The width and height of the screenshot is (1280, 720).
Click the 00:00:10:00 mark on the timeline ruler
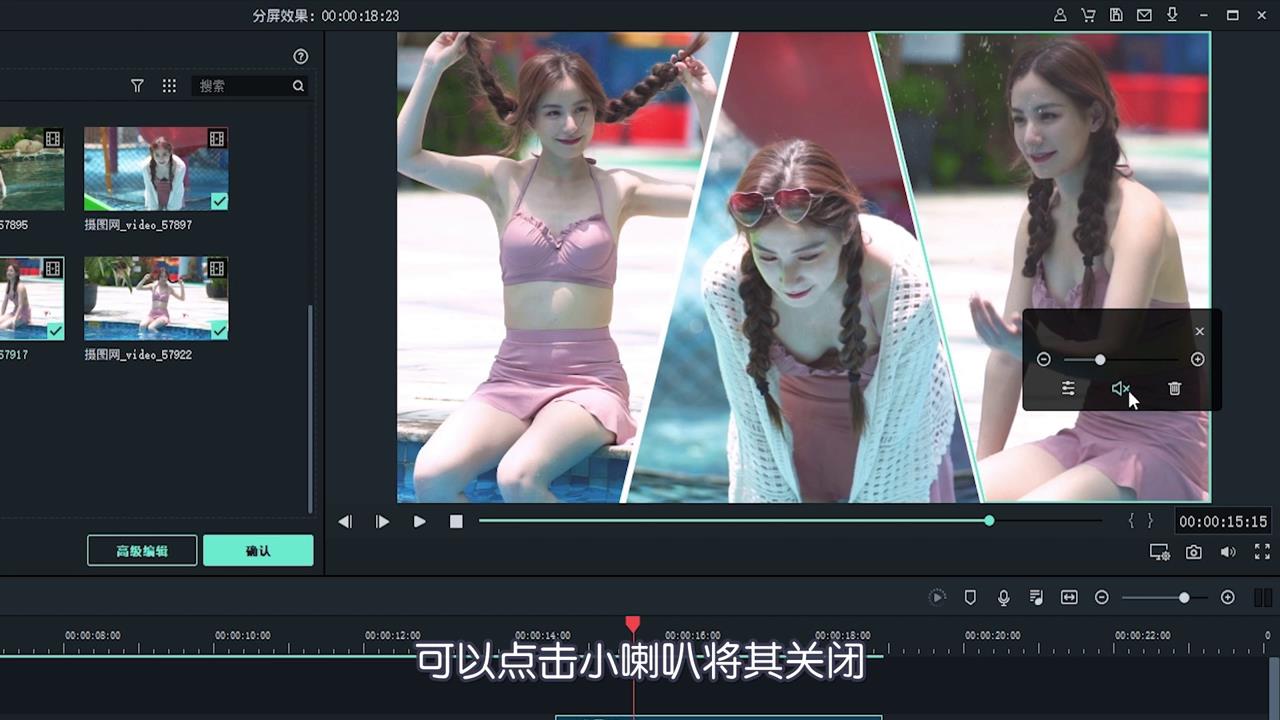pyautogui.click(x=243, y=635)
